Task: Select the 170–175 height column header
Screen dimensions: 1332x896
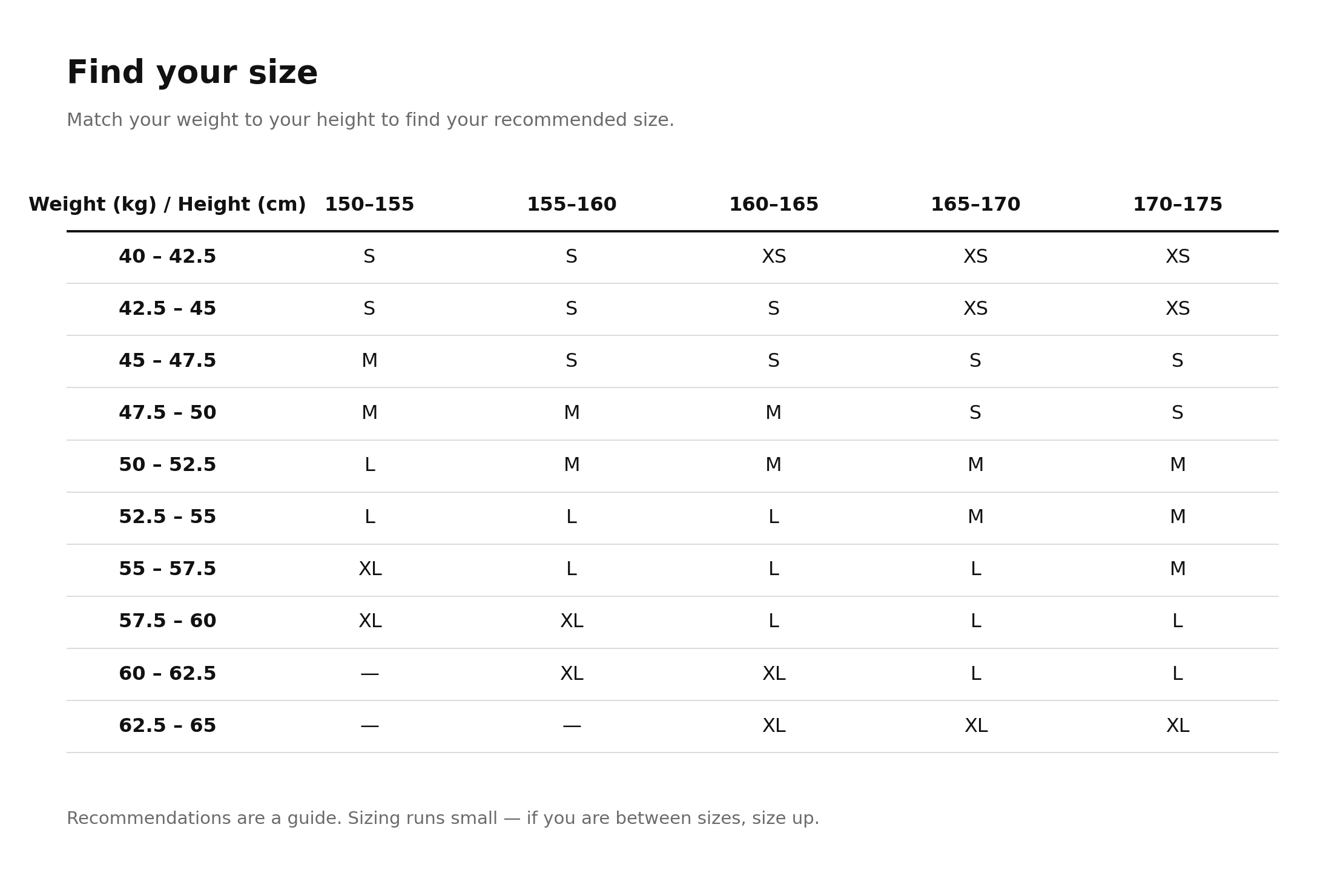Action: (x=1178, y=205)
